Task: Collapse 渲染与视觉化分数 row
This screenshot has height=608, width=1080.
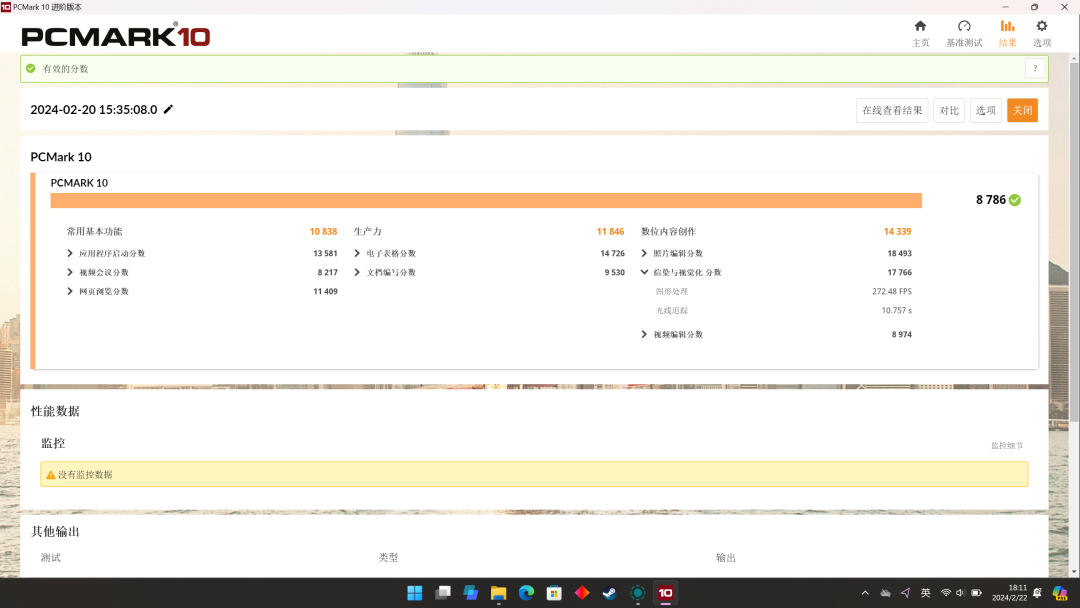Action: pos(644,272)
